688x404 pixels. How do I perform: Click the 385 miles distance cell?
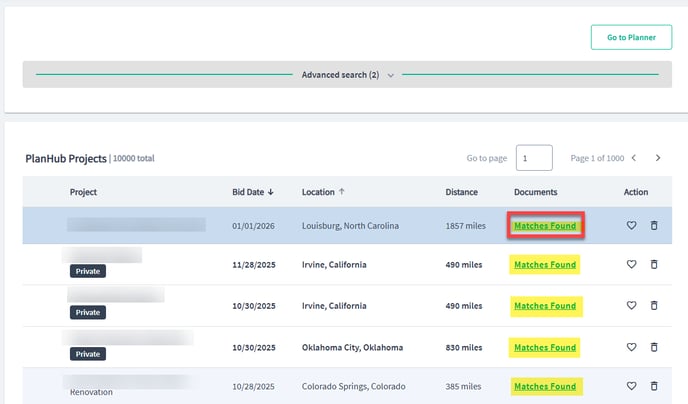pyautogui.click(x=463, y=386)
